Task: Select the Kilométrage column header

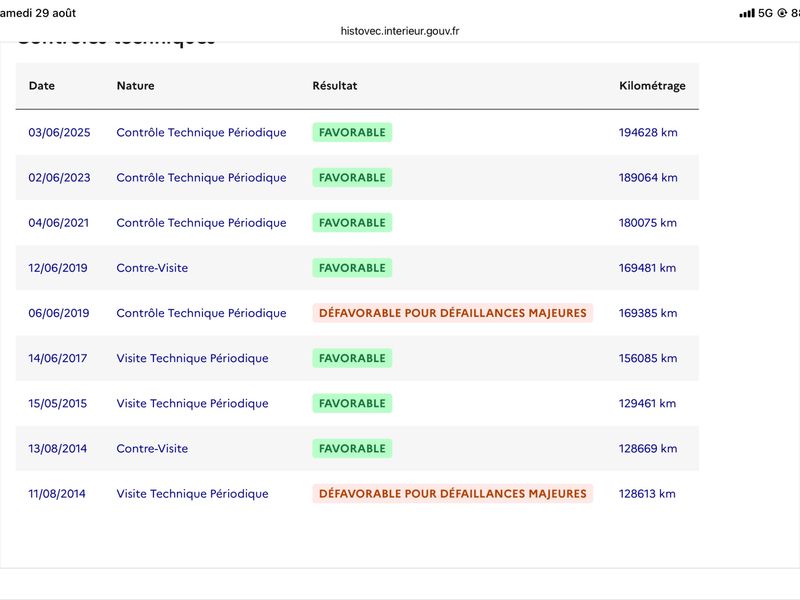Action: pos(652,86)
